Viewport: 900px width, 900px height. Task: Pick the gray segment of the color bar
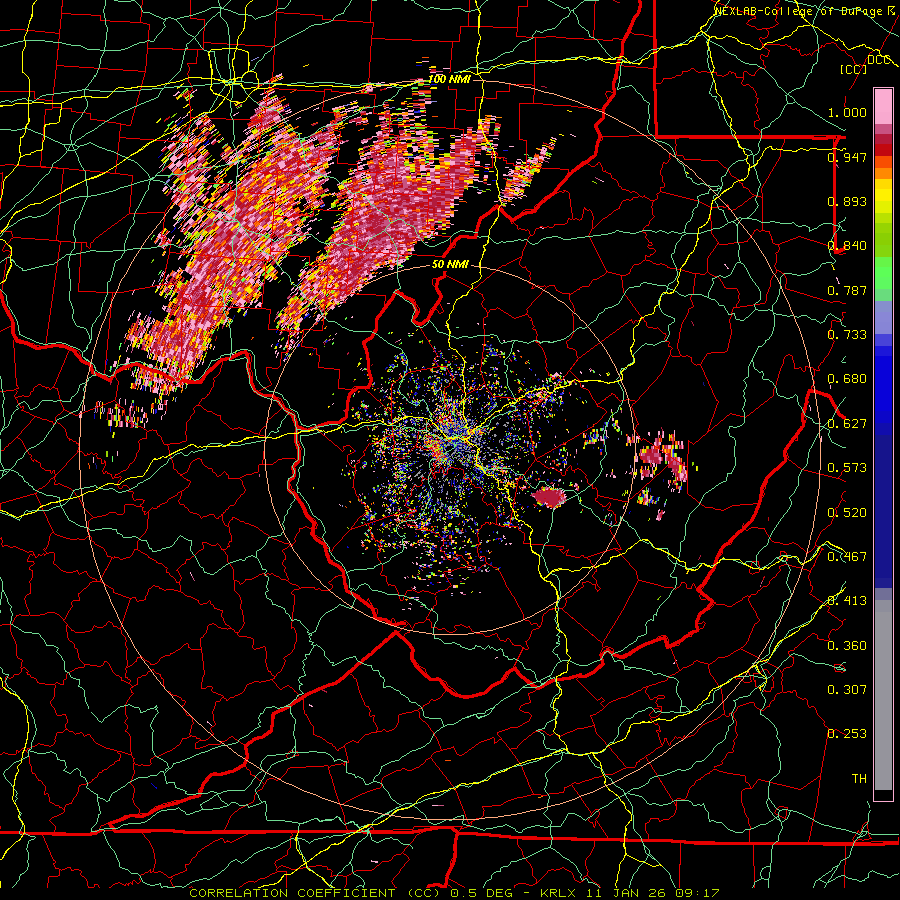883,695
